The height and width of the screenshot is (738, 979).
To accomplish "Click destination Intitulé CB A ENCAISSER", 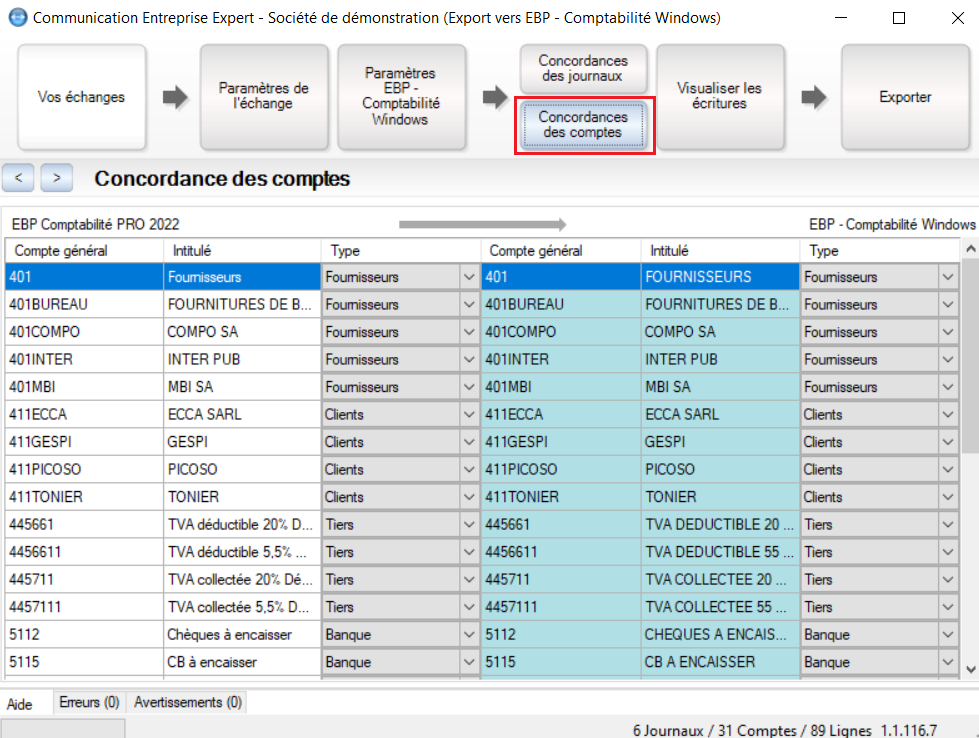I will [721, 662].
